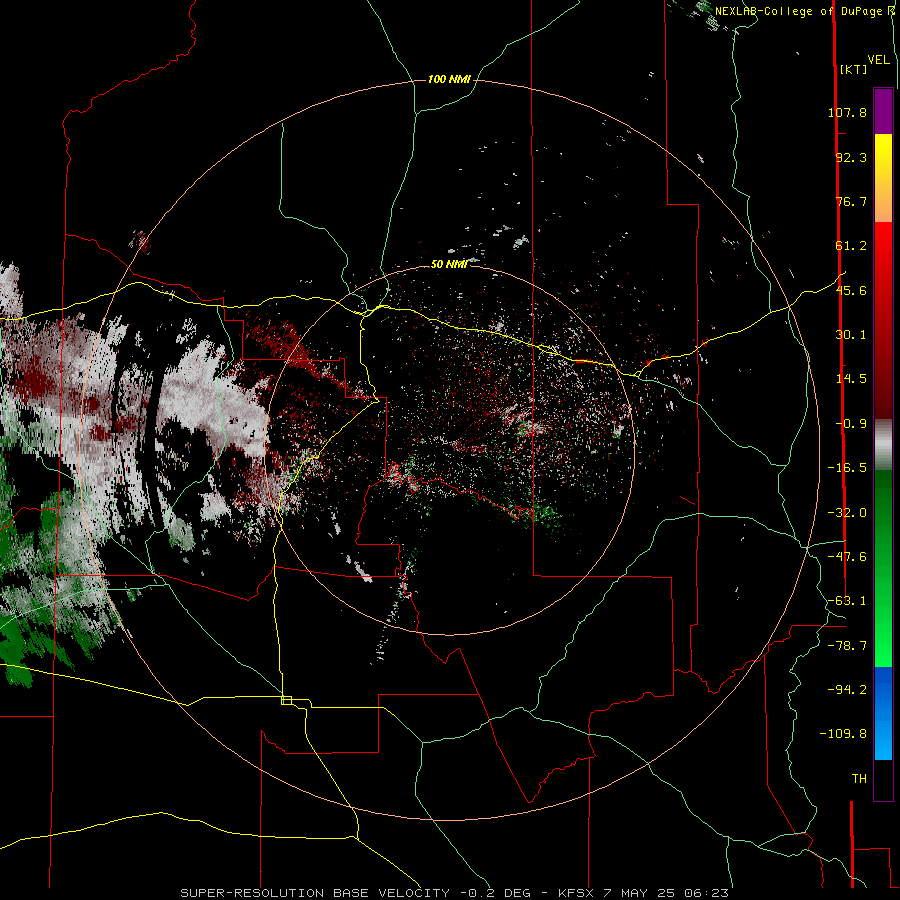
Task: Click the "TH" threshold label on legend
Action: 859,779
